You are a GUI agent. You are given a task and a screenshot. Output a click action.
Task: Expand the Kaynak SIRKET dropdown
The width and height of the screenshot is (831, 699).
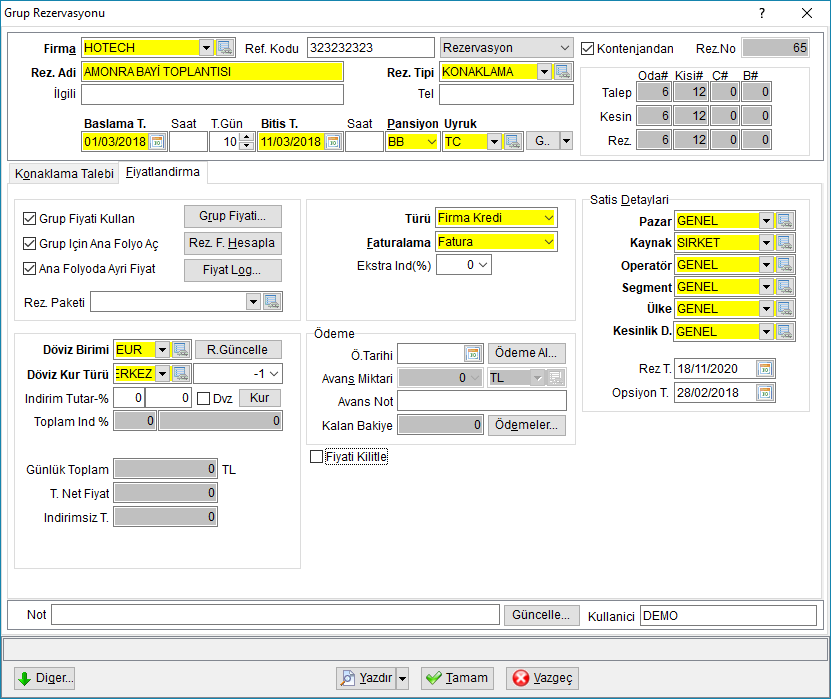[766, 243]
